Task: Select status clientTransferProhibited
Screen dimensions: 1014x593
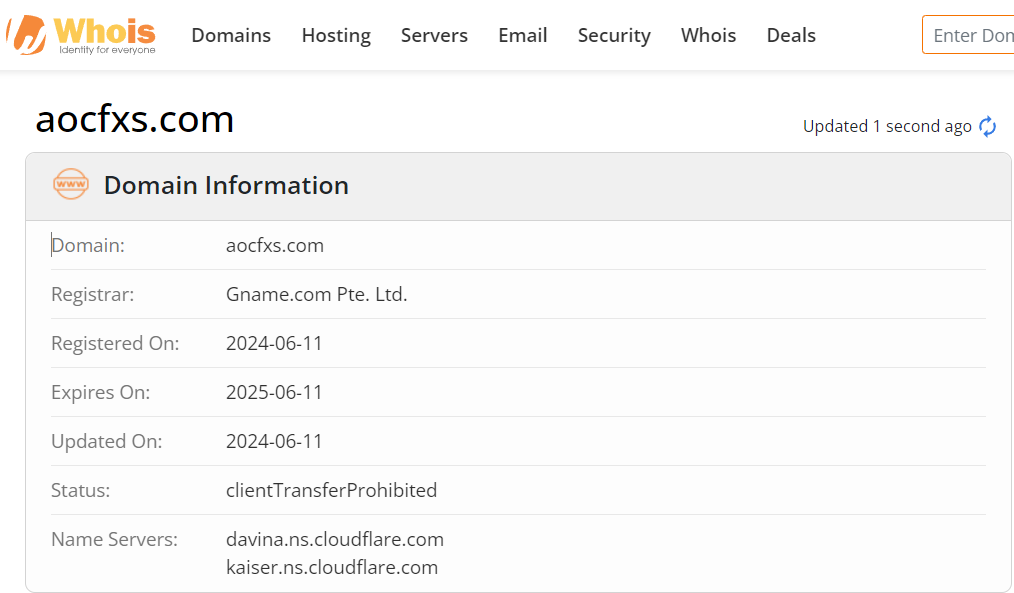Action: tap(331, 490)
